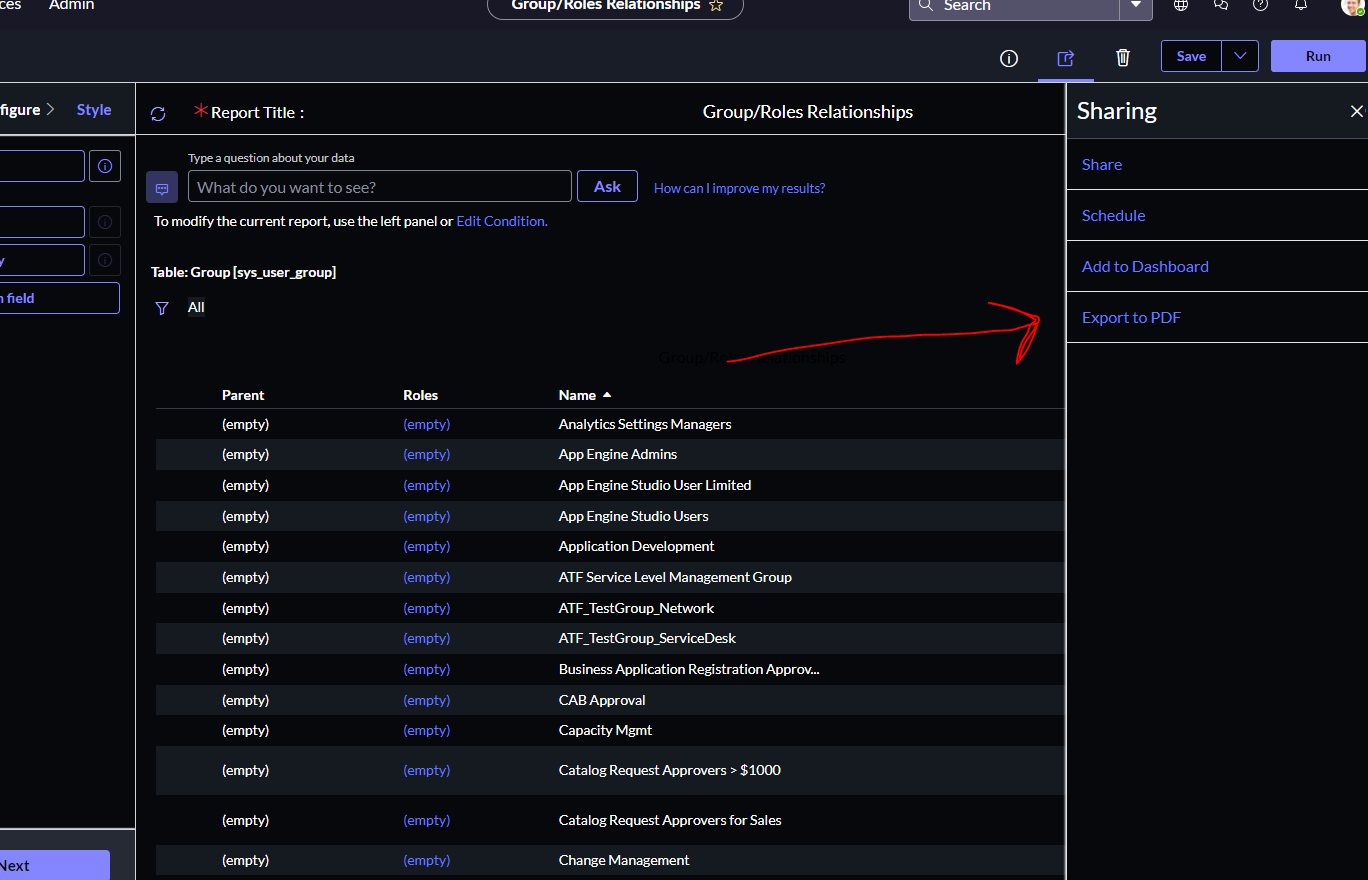Toggle the favorite star on Group/Roles Relationships
The image size is (1368, 880).
(x=717, y=6)
